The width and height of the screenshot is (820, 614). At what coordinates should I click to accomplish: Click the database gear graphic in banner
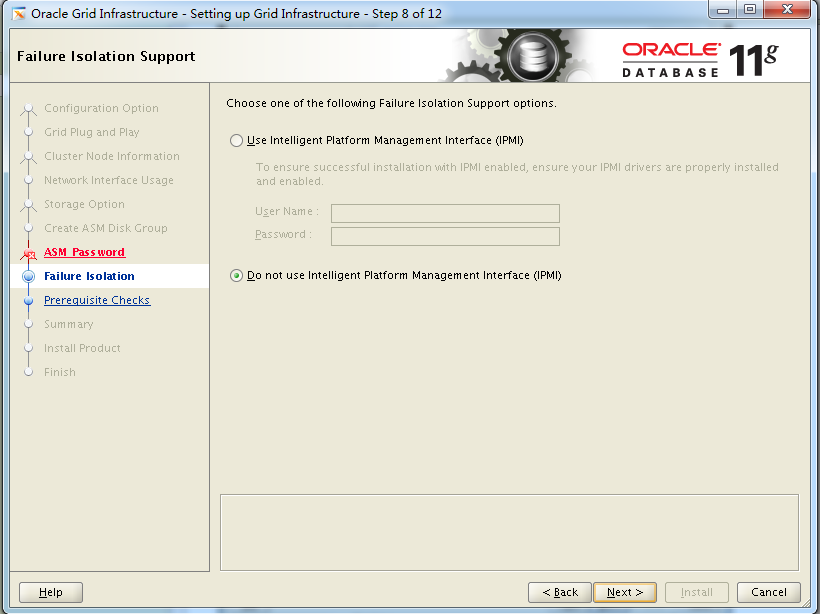point(532,56)
